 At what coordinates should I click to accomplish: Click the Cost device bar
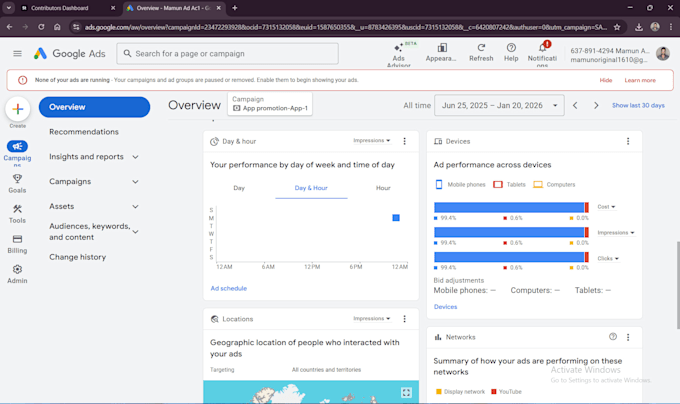point(511,207)
